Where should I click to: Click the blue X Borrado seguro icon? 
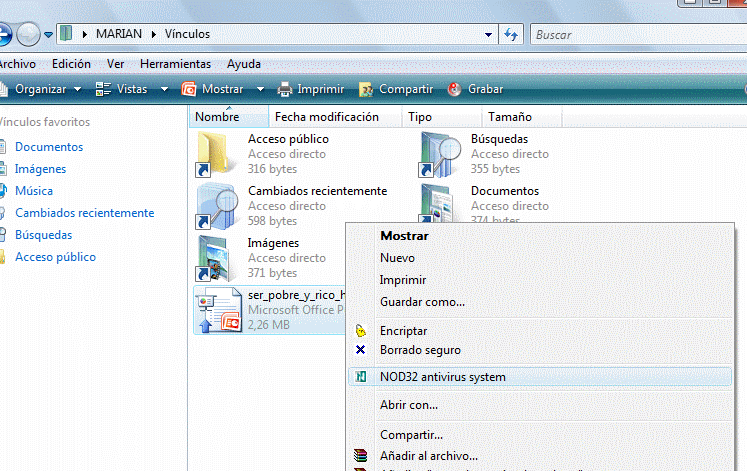[x=361, y=350]
